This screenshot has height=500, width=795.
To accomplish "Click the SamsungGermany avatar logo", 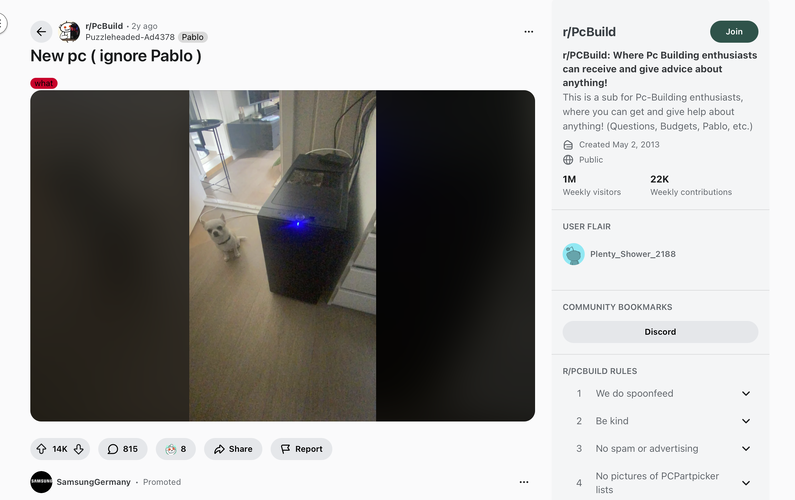I will (41, 482).
